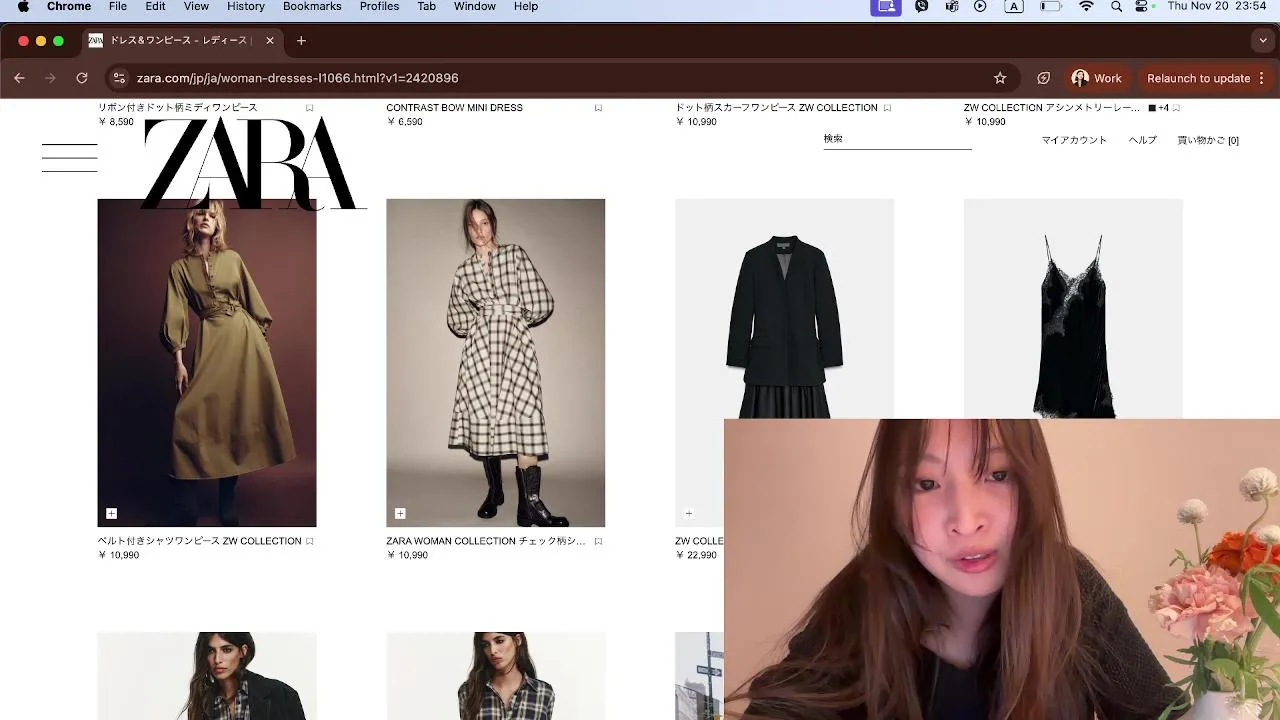Reload the Zara page
Screen dimensions: 1280x720
click(82, 78)
